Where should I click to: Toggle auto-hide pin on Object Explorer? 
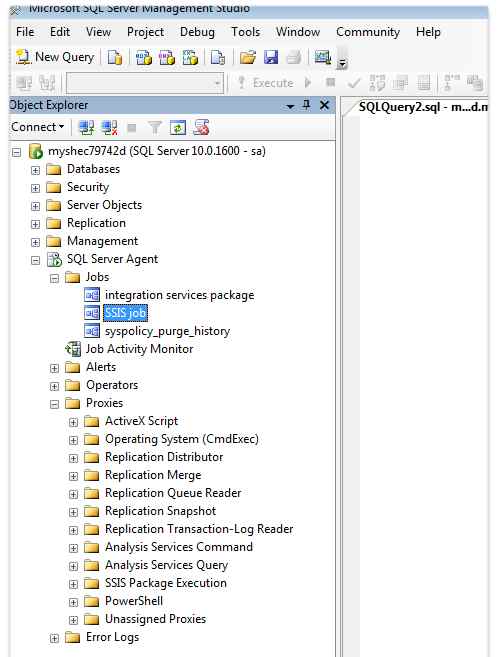(x=306, y=105)
